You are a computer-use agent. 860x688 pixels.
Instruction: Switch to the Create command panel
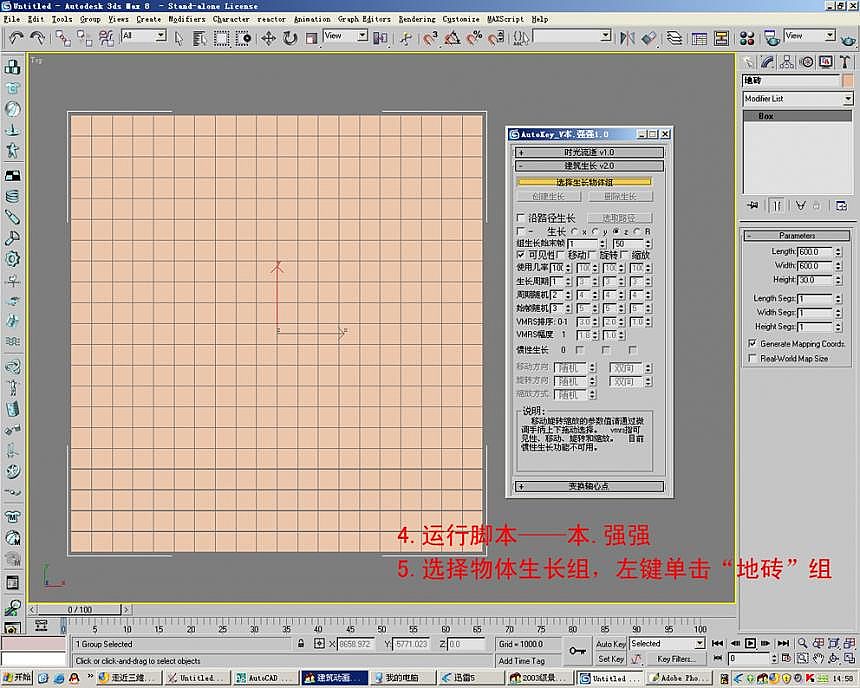tap(748, 61)
